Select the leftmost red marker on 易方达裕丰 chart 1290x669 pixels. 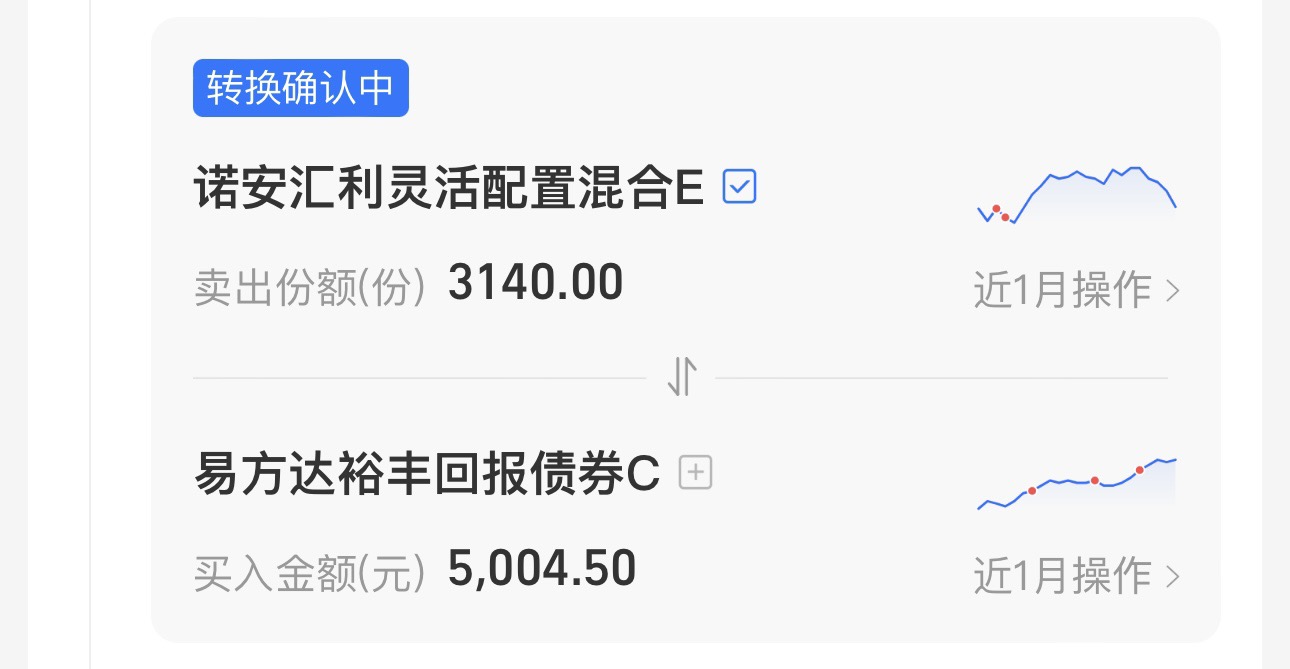click(1032, 491)
